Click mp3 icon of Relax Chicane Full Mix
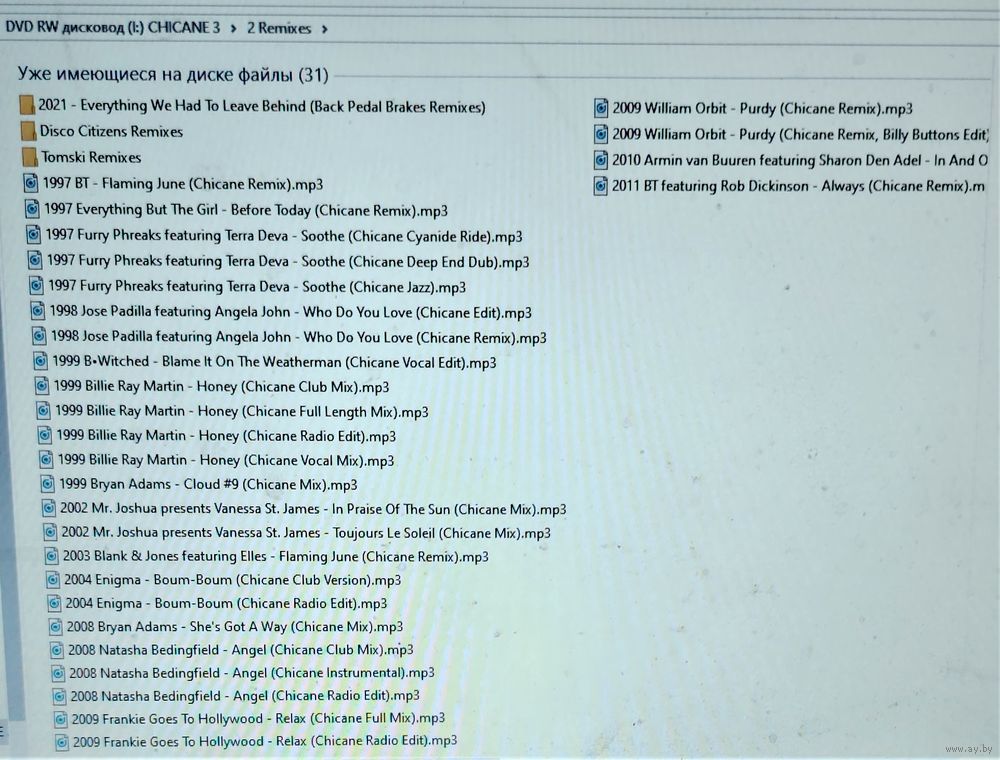 click(x=61, y=719)
